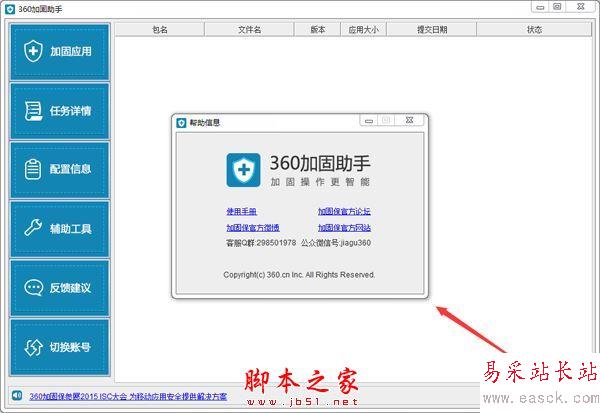
Task: Click the main window title bar app icon
Action: pos(10,9)
